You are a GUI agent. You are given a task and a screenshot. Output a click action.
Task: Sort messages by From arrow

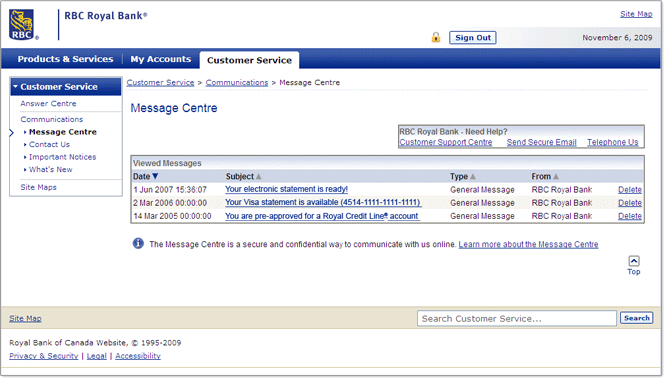pos(556,177)
